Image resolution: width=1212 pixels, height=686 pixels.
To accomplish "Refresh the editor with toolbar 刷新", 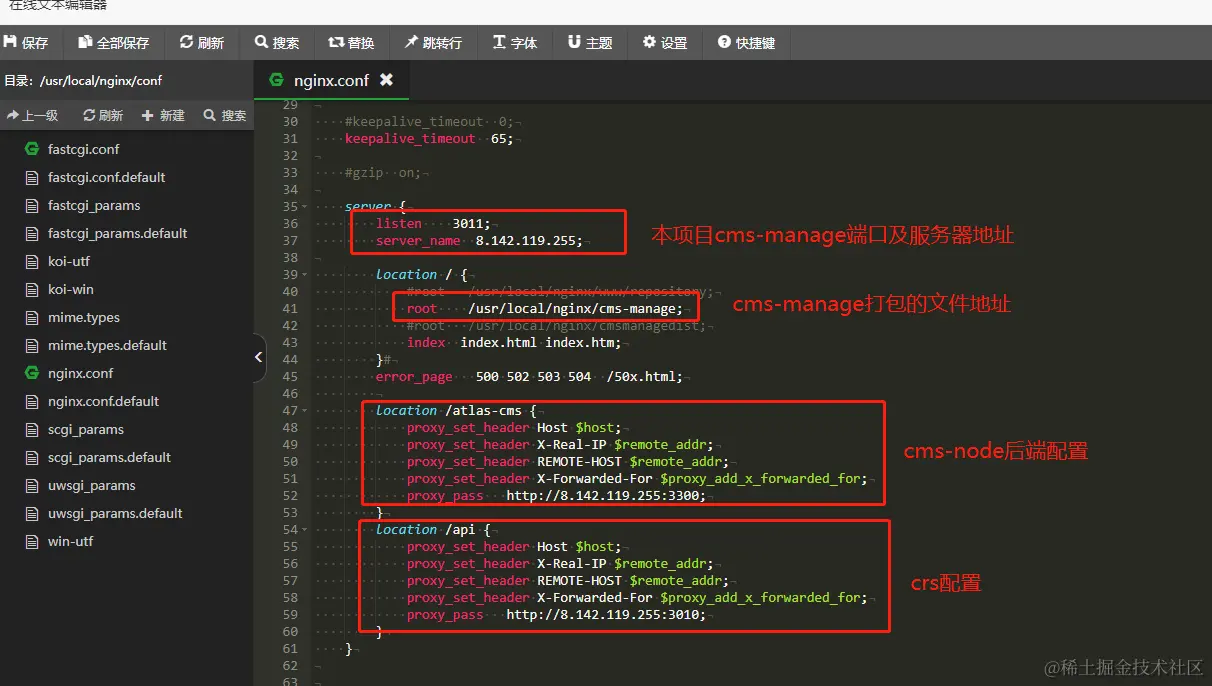I will 202,43.
